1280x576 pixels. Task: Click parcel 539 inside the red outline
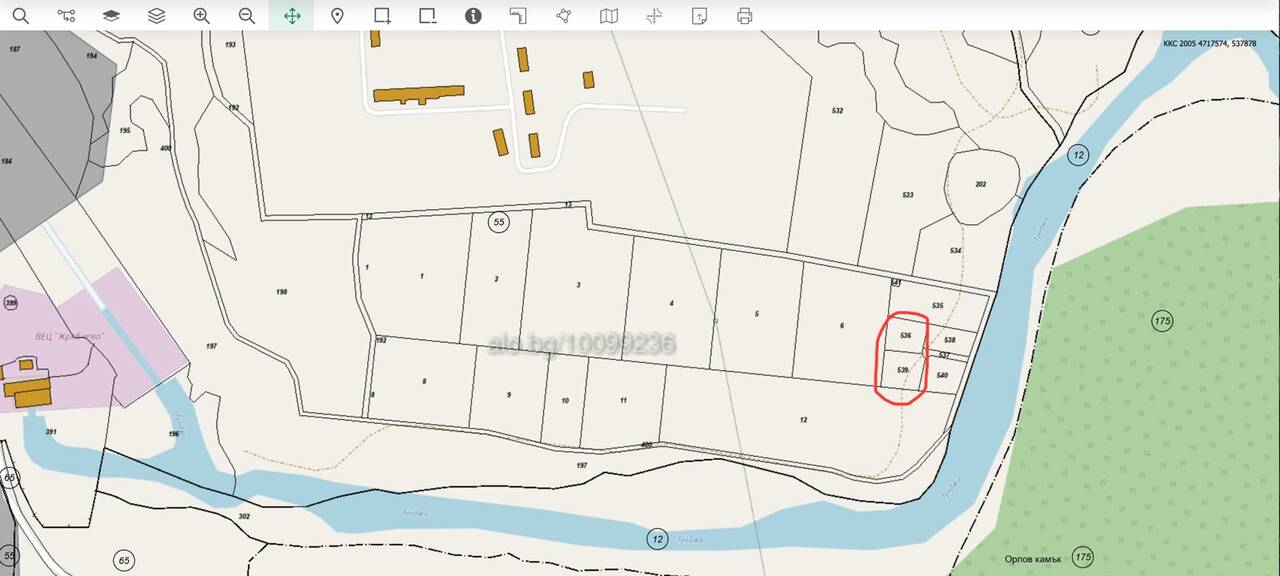coord(902,370)
